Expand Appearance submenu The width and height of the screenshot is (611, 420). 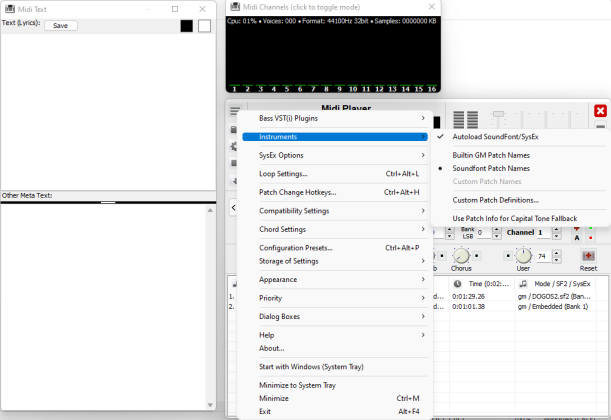(335, 279)
